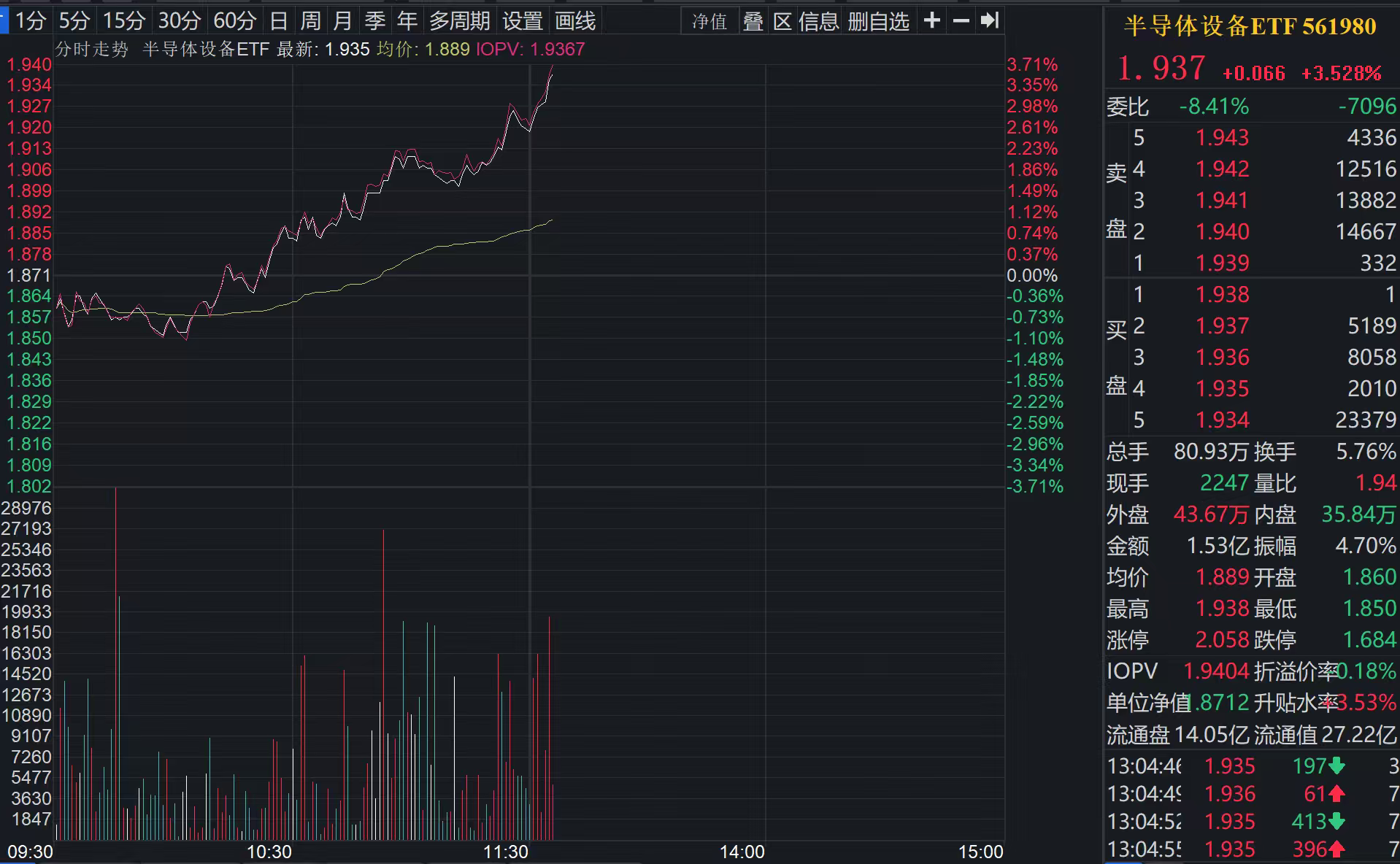The image size is (1400, 864).
Task: Switch to the 1分 chart period
Action: (31, 21)
